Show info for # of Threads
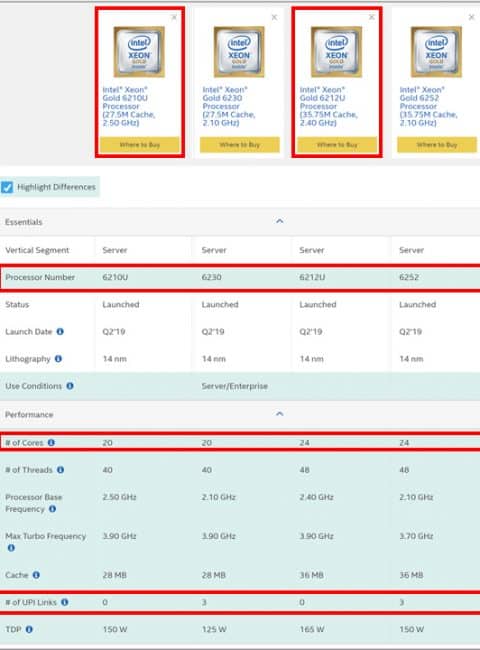This screenshot has width=480, height=650. coord(61,470)
